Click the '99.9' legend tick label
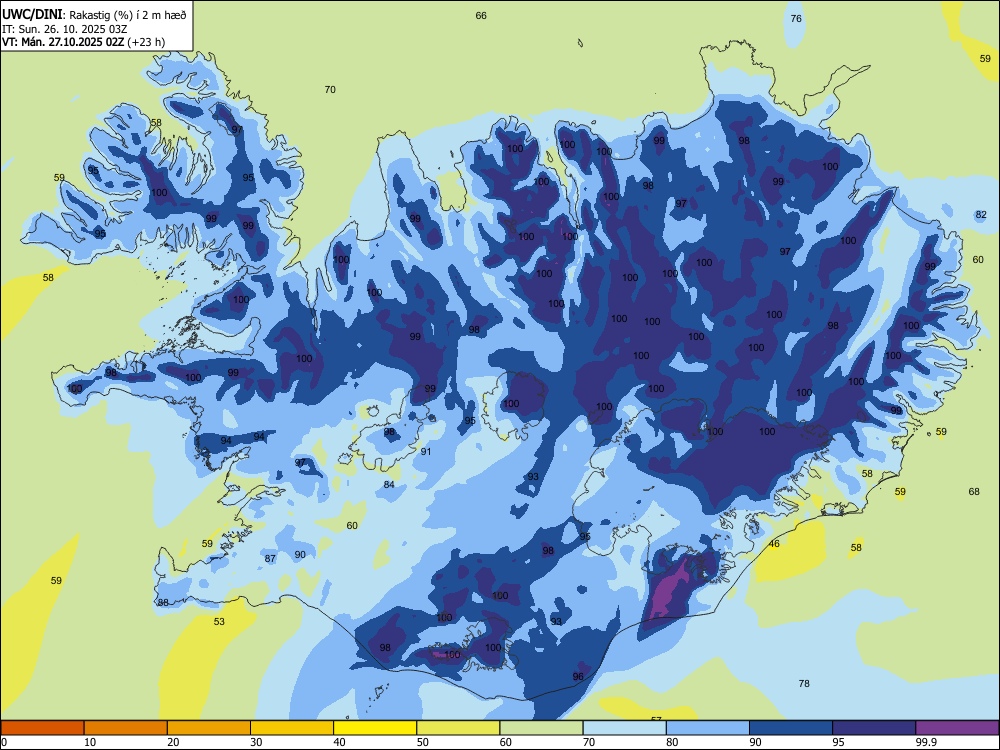Screen dimensions: 1000x750 pos(926,742)
